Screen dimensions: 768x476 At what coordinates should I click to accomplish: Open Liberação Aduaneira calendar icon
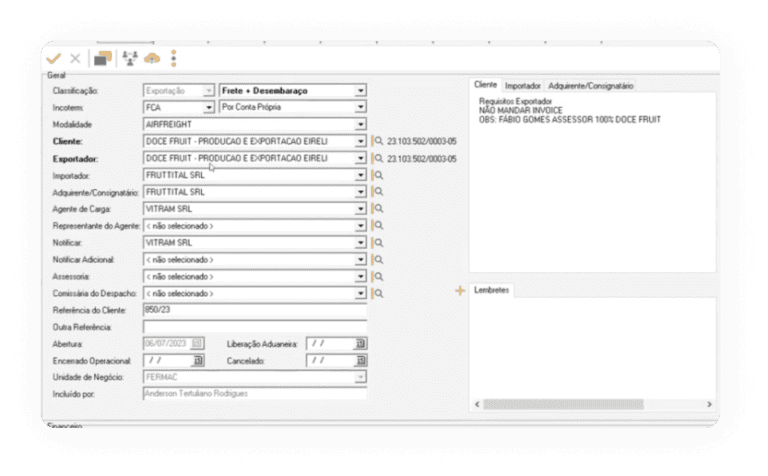coord(360,344)
